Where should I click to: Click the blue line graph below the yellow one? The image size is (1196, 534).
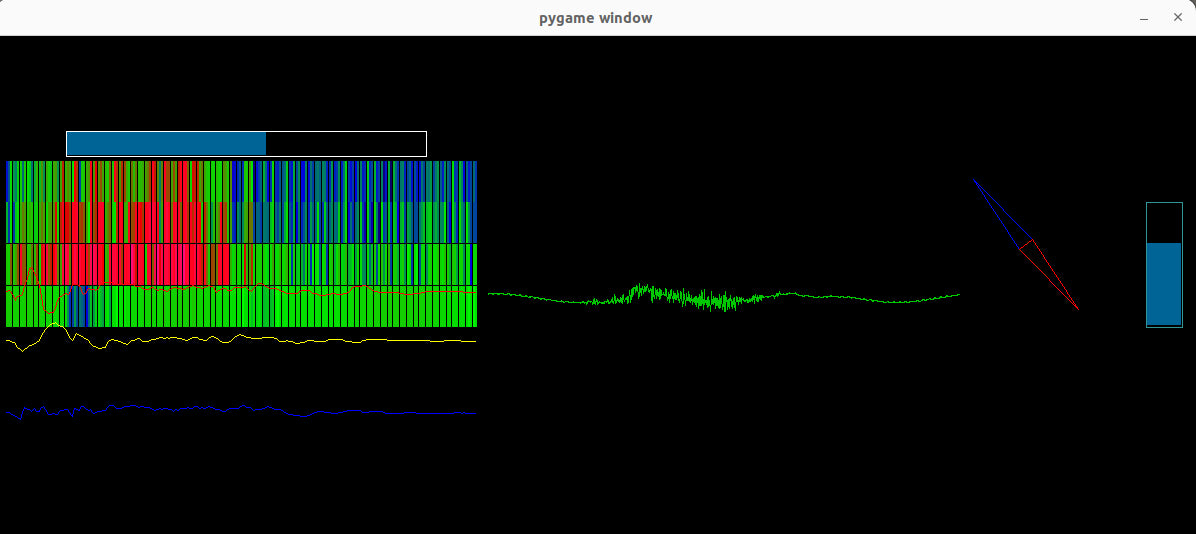pyautogui.click(x=240, y=409)
